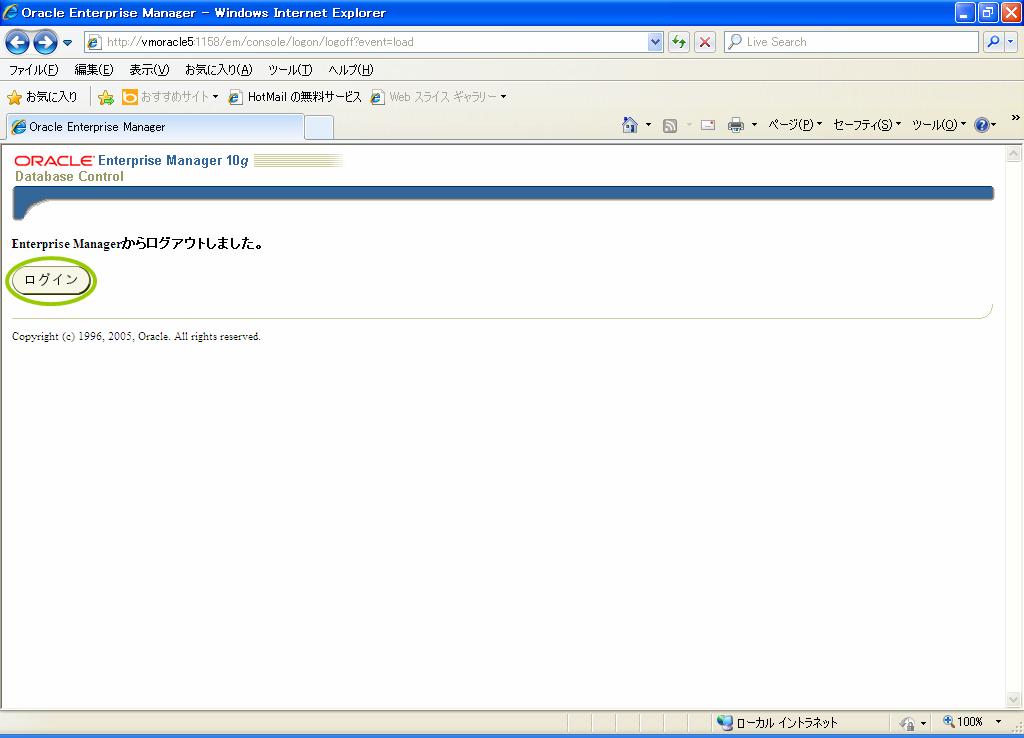This screenshot has width=1024, height=738.
Task: Open the ページ(P) command menu
Action: point(795,125)
